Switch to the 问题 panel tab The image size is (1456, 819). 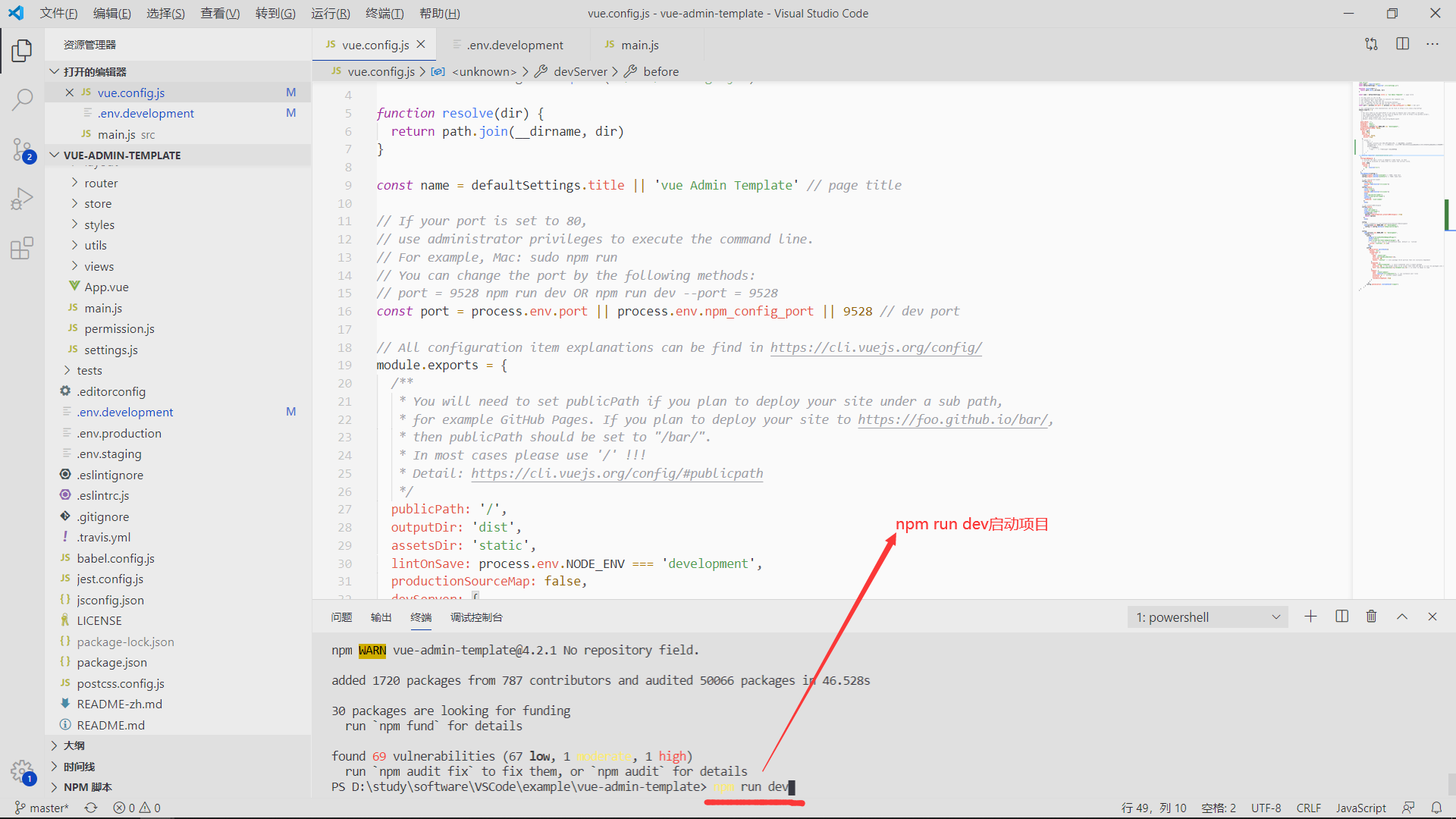click(x=342, y=617)
